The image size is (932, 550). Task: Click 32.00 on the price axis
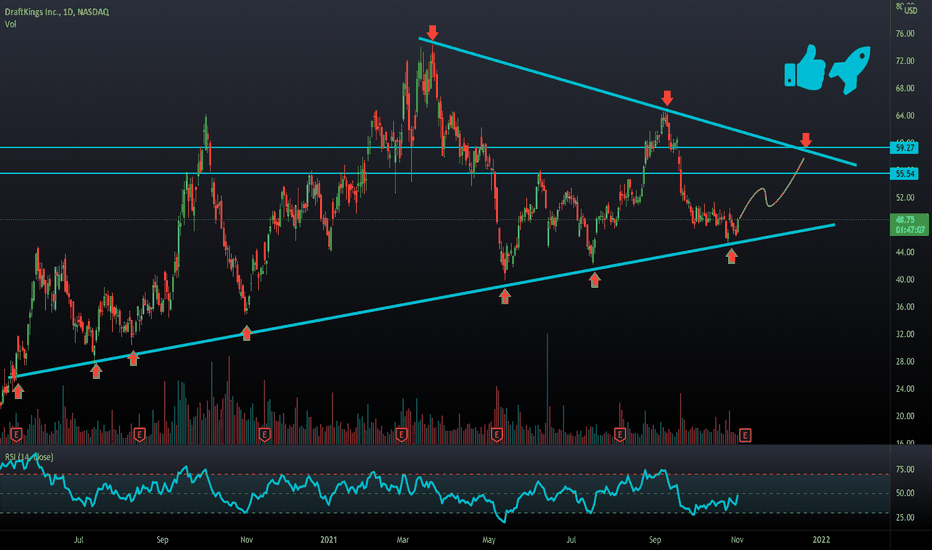point(905,334)
